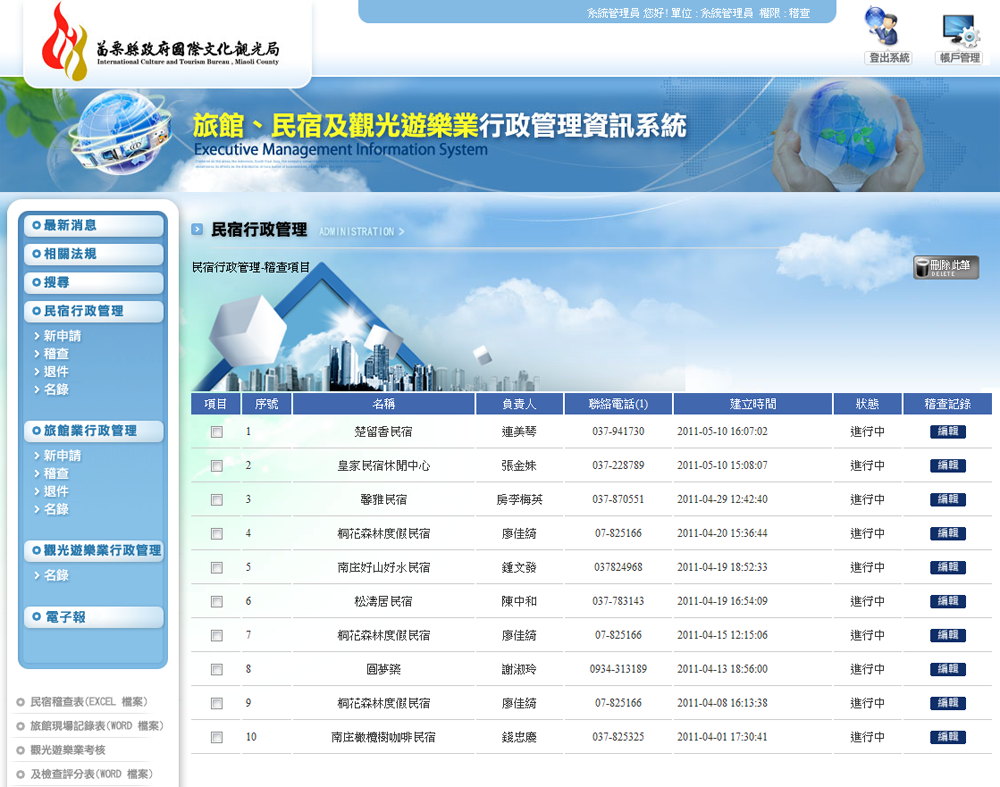Open the 帳戶管理 account management icon
This screenshot has width=1000, height=787.
pyautogui.click(x=959, y=35)
